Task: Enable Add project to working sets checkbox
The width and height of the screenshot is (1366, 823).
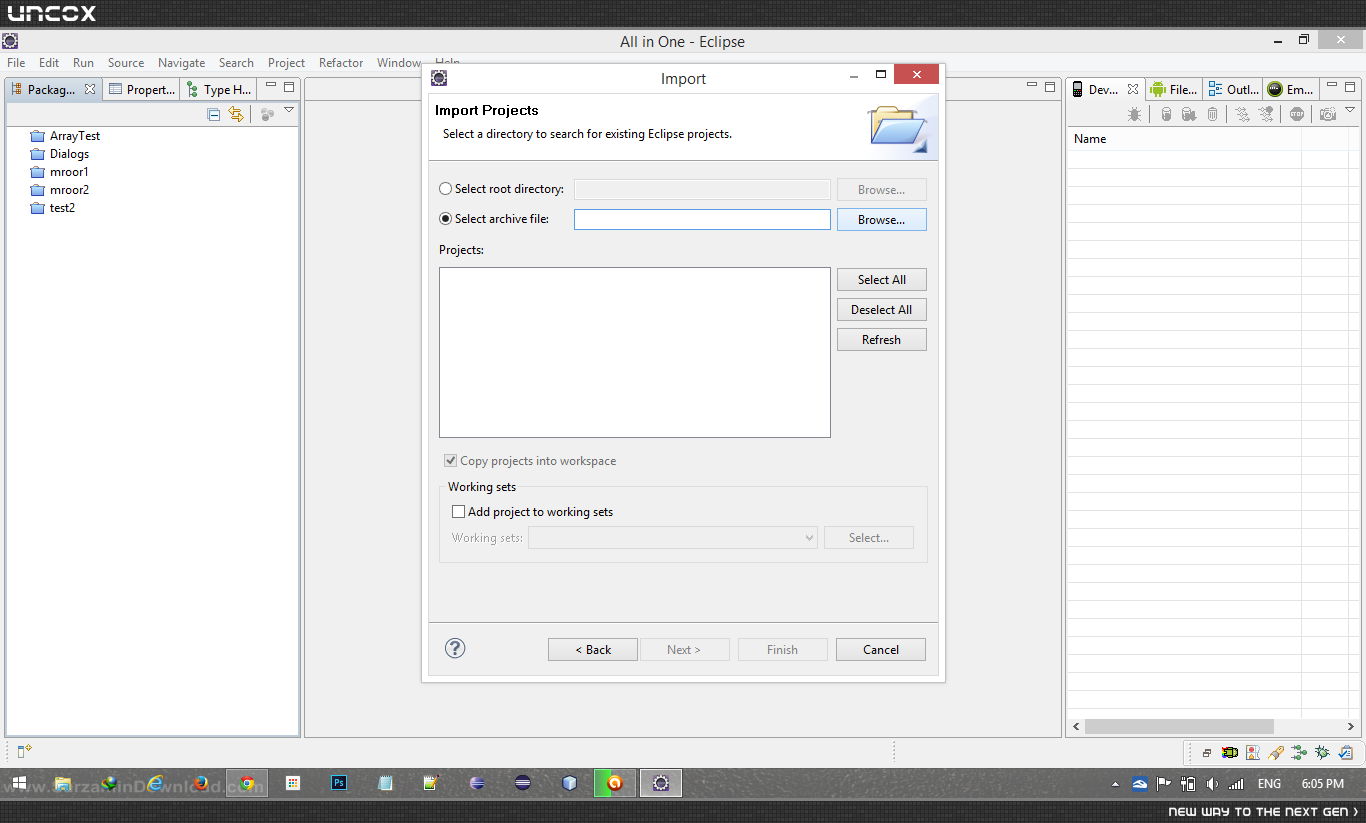Action: [459, 512]
